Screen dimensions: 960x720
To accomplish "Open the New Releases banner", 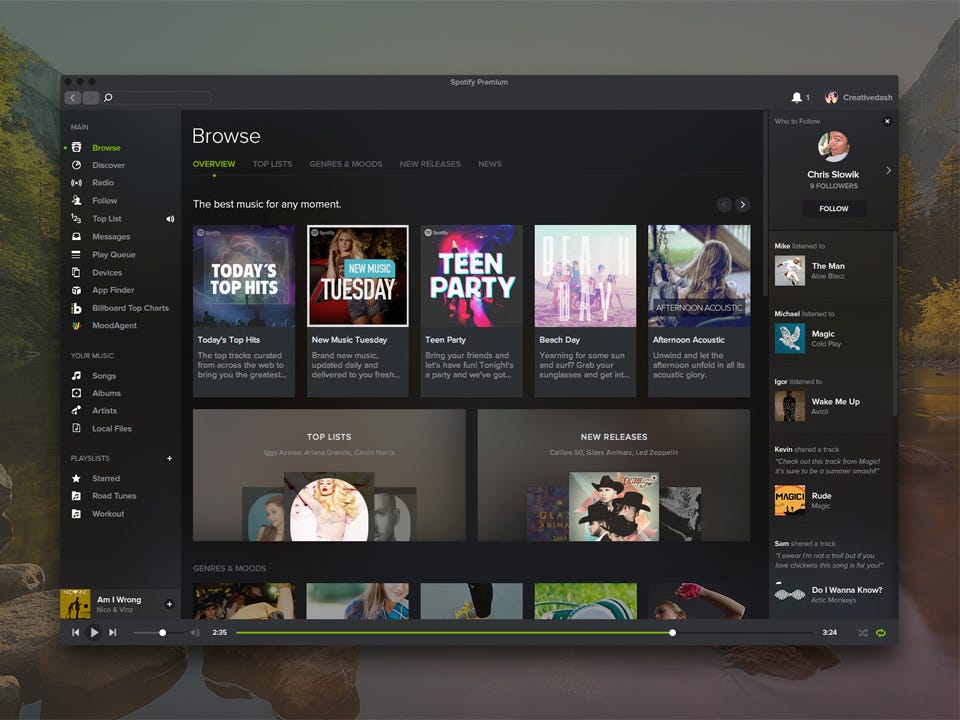I will (614, 475).
